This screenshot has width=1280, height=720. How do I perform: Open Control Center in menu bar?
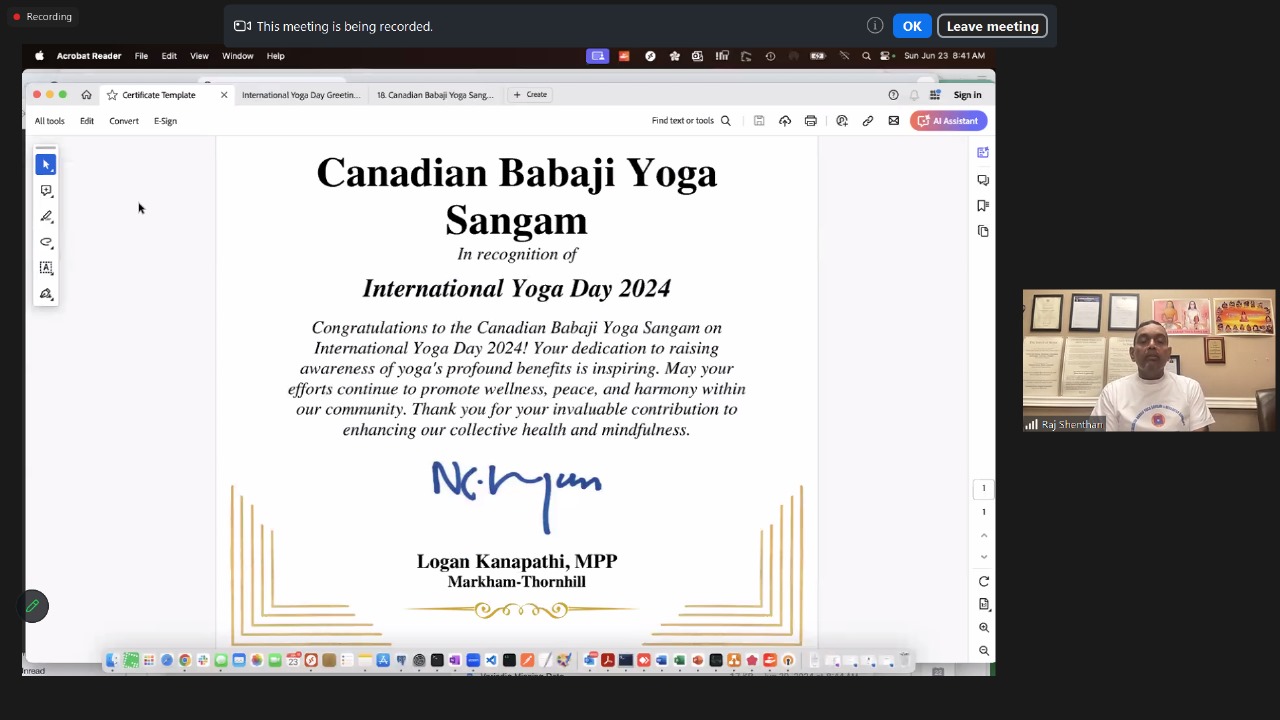[886, 56]
